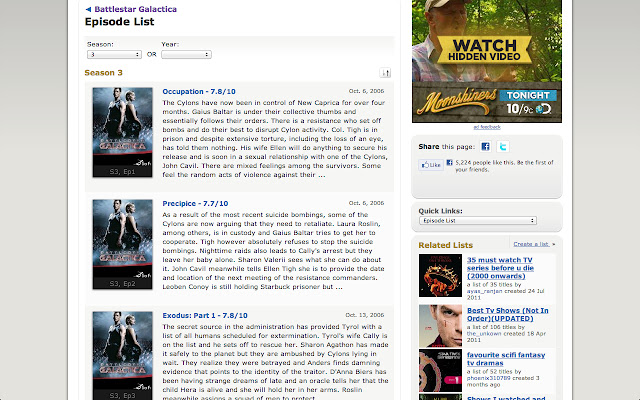
Task: Open the Quick Links dropdown
Action: click(x=478, y=220)
